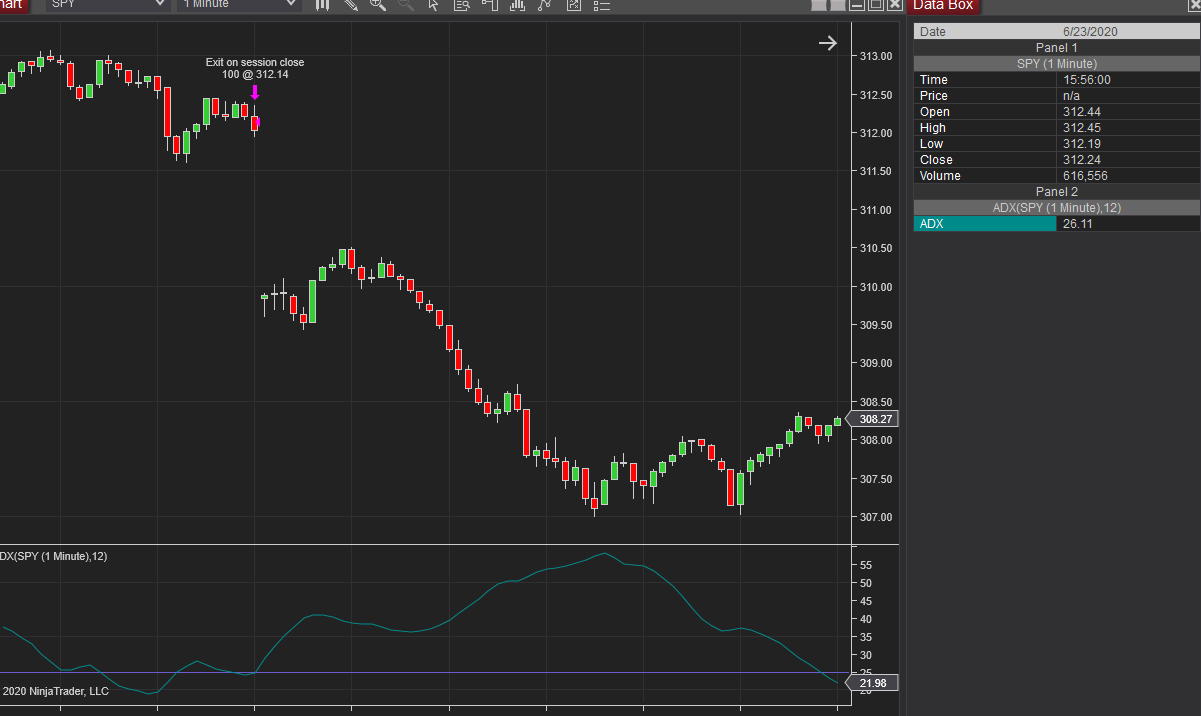Click the greyed zoom out magnifier icon

click(x=405, y=5)
